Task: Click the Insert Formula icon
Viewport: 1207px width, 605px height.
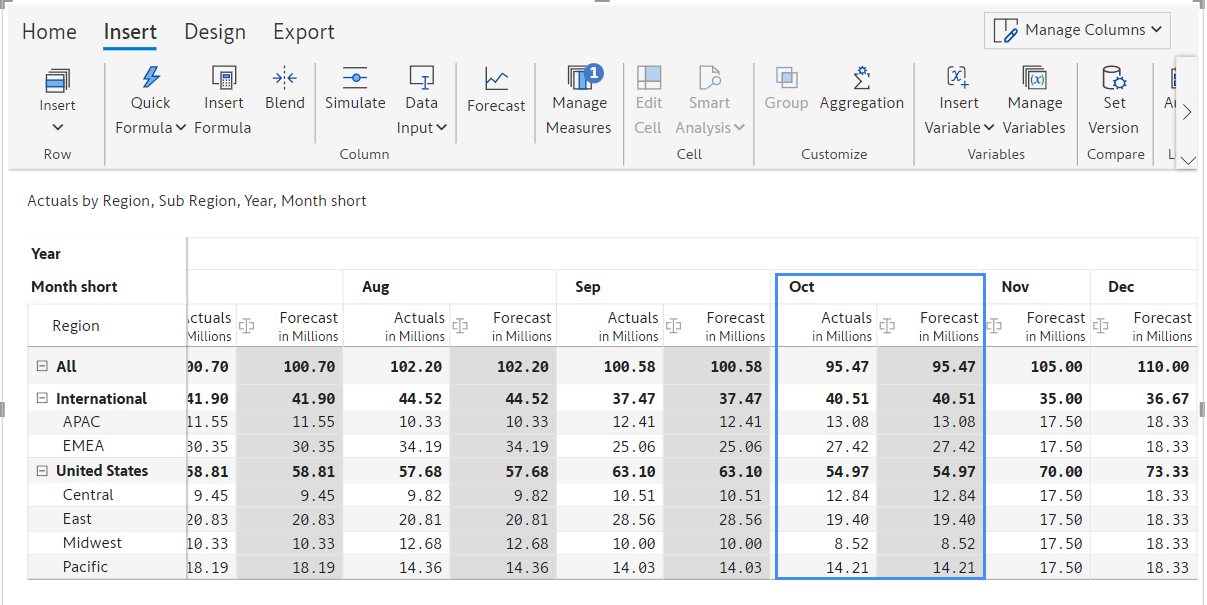Action: point(224,77)
